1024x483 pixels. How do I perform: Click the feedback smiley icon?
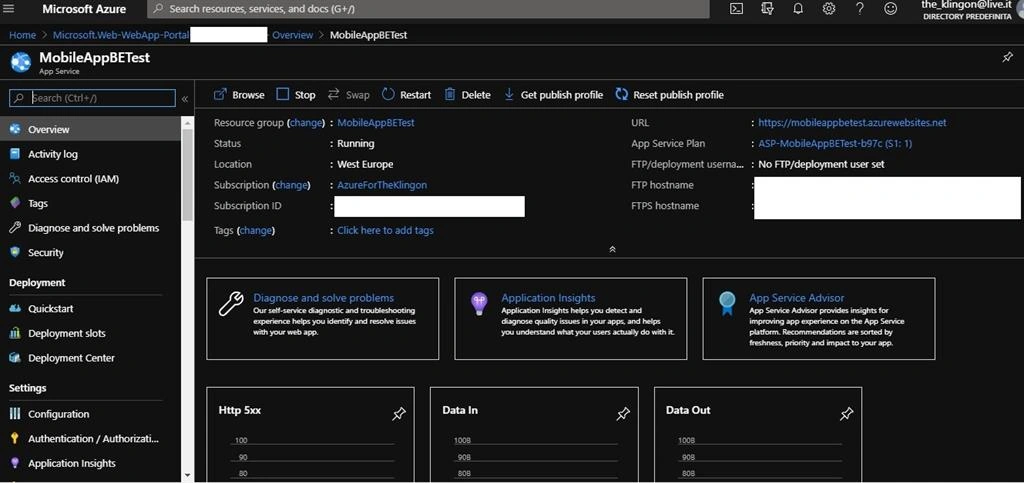pos(890,8)
